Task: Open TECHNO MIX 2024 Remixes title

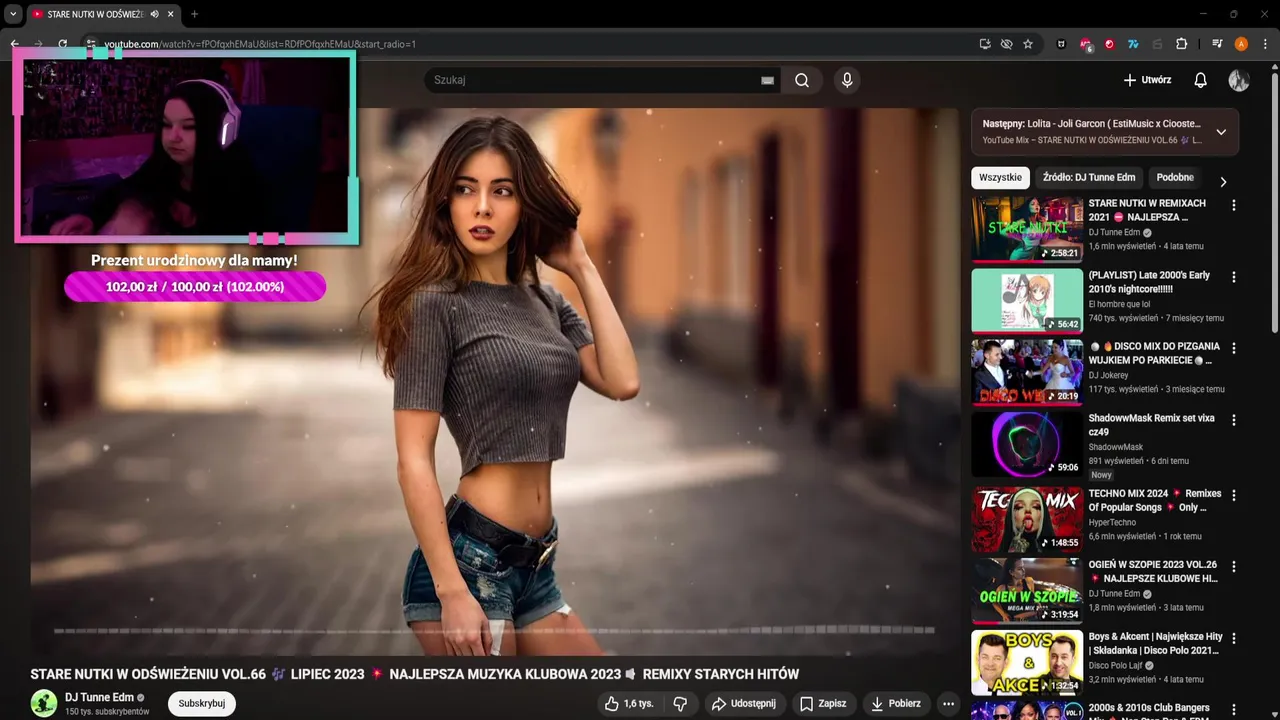Action: point(1155,500)
